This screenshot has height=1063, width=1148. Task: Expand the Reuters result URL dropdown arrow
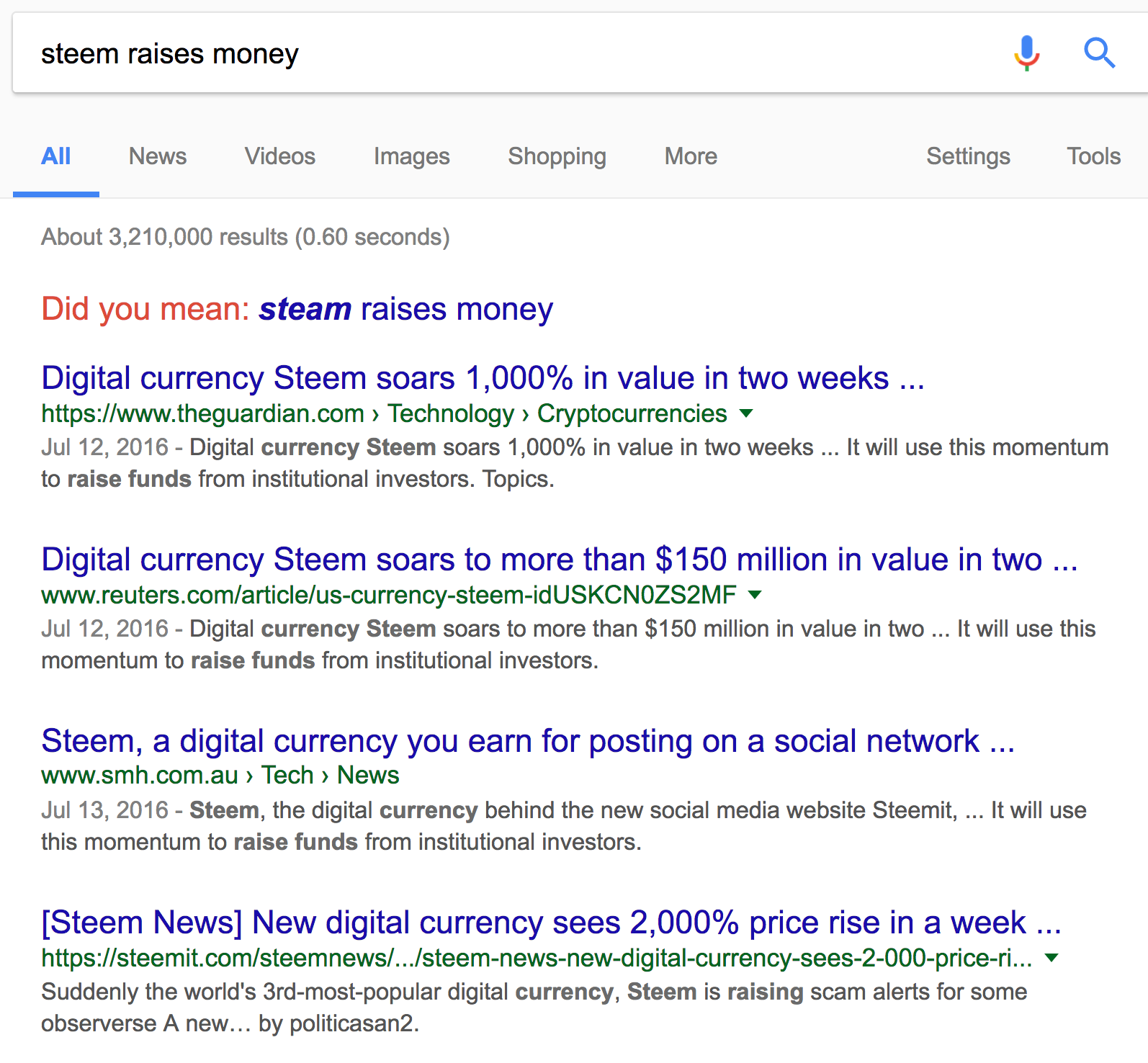755,595
